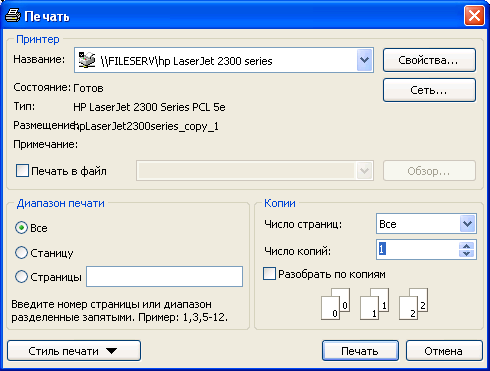Expand the Стиль печати menu button
Viewport: 490px width, 371px height.
pos(74,351)
